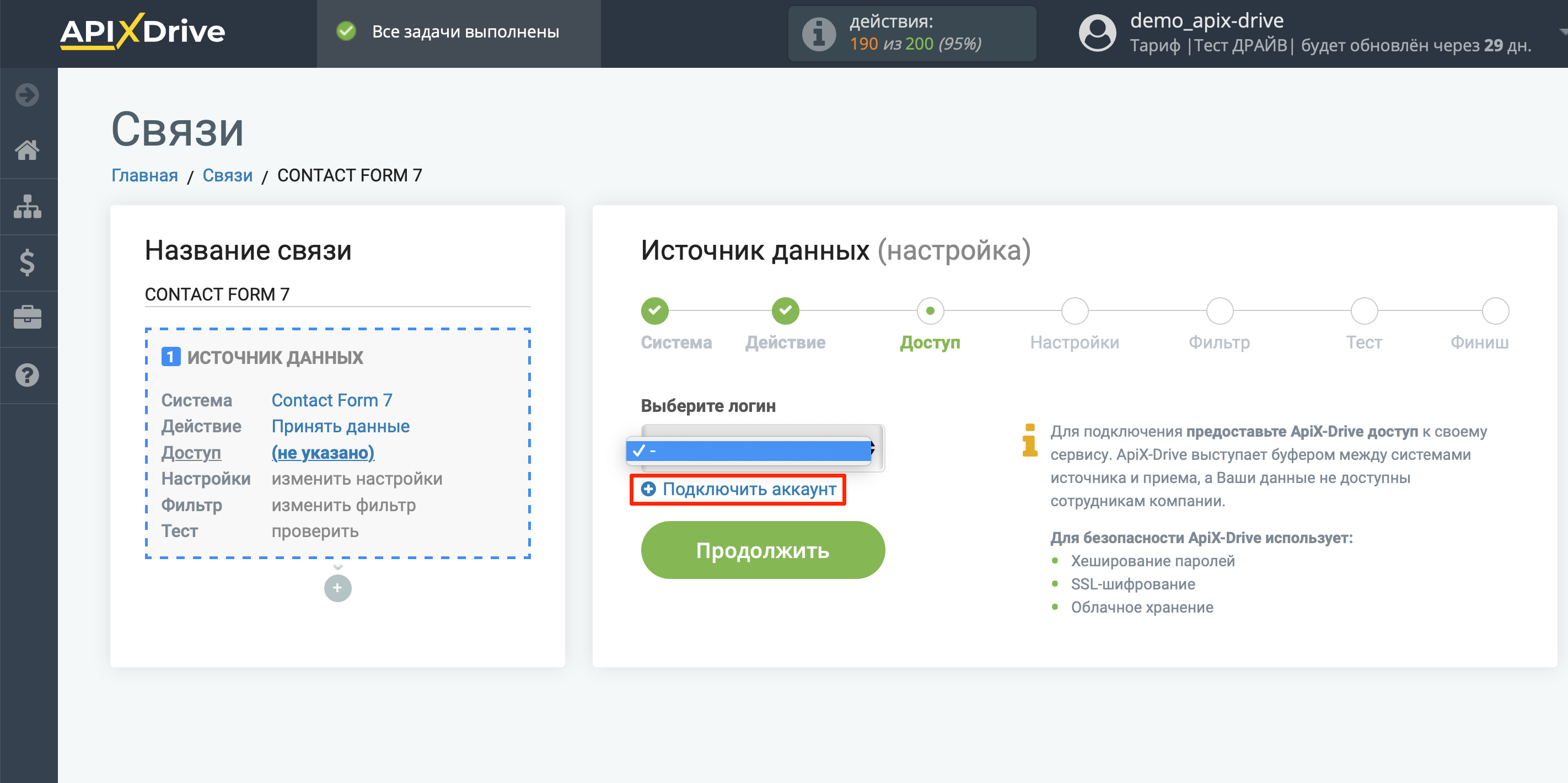This screenshot has width=1568, height=783.
Task: Edit the connection name field CONTACT FORM 7
Action: 338,294
